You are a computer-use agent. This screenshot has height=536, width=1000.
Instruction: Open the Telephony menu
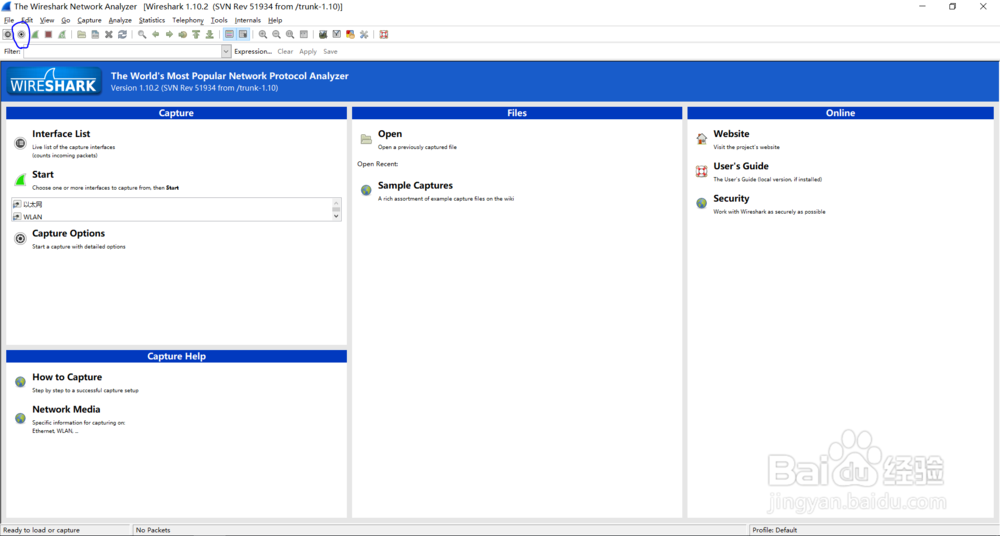[x=188, y=20]
